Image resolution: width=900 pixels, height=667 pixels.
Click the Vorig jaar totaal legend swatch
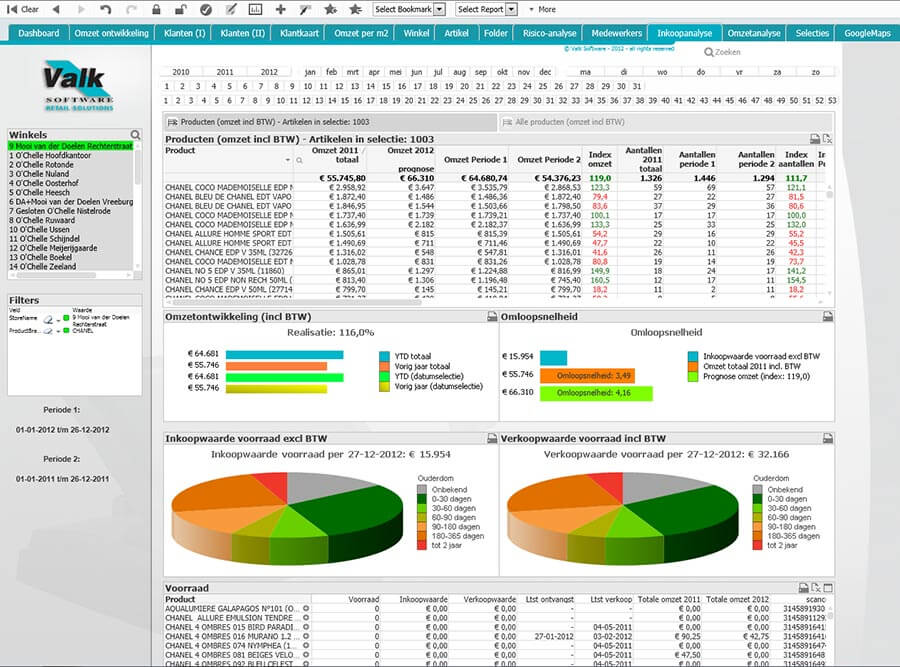pos(385,366)
